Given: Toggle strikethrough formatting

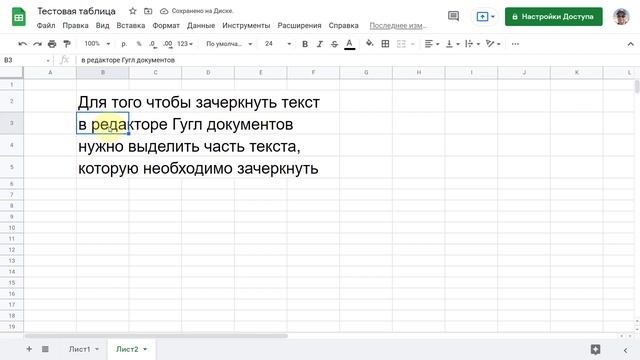Looking at the screenshot, I should 334,44.
